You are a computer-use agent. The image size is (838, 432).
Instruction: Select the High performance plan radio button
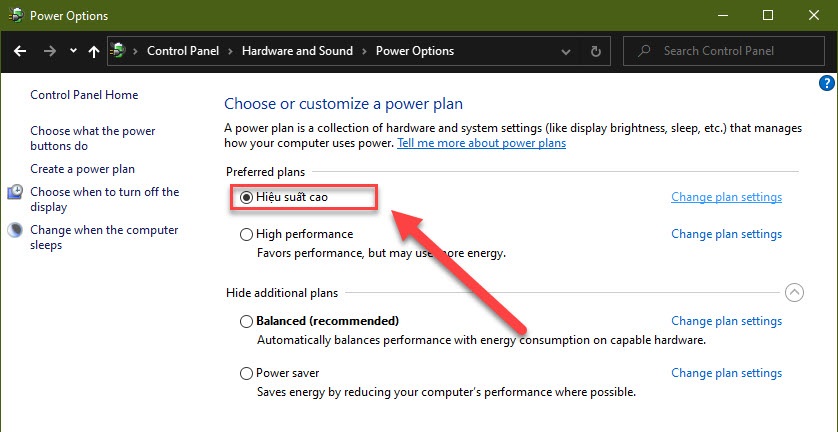(246, 234)
